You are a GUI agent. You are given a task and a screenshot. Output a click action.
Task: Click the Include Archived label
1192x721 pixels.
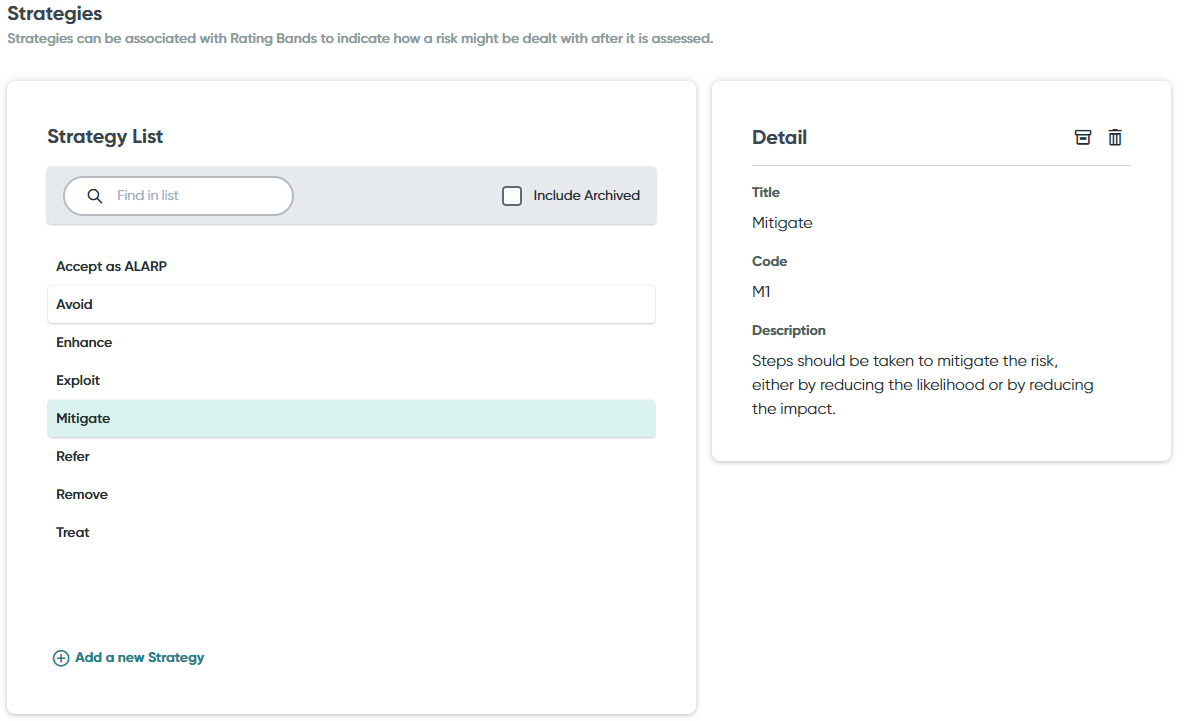click(x=586, y=195)
